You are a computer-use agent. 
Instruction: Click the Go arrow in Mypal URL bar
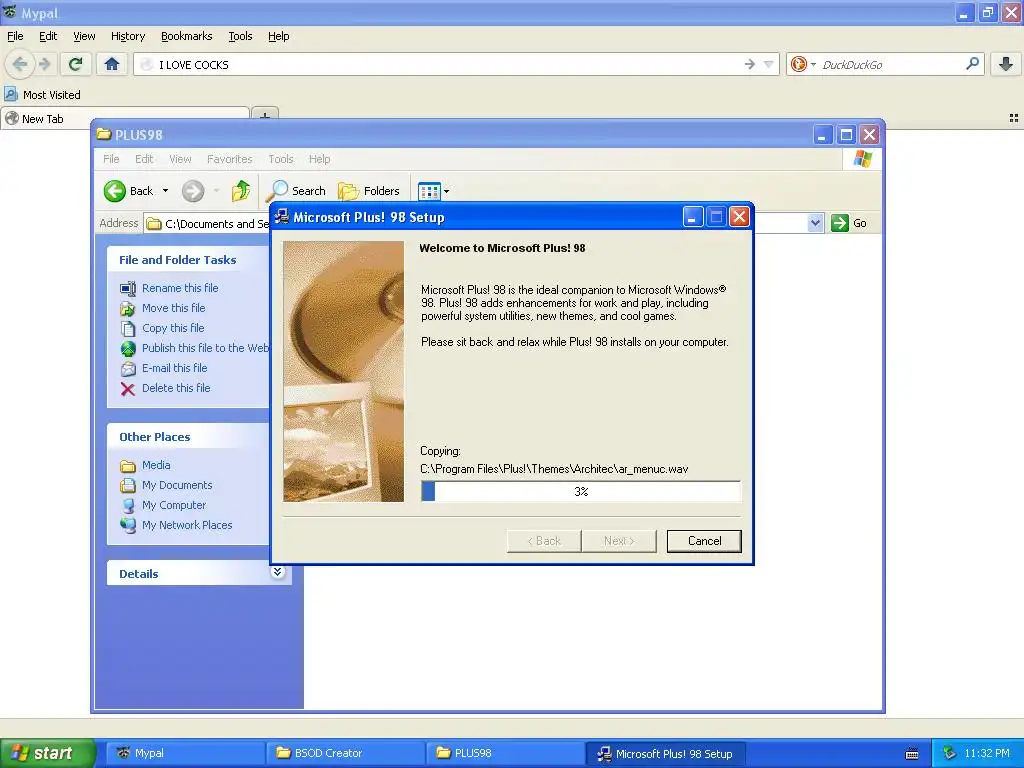click(749, 64)
